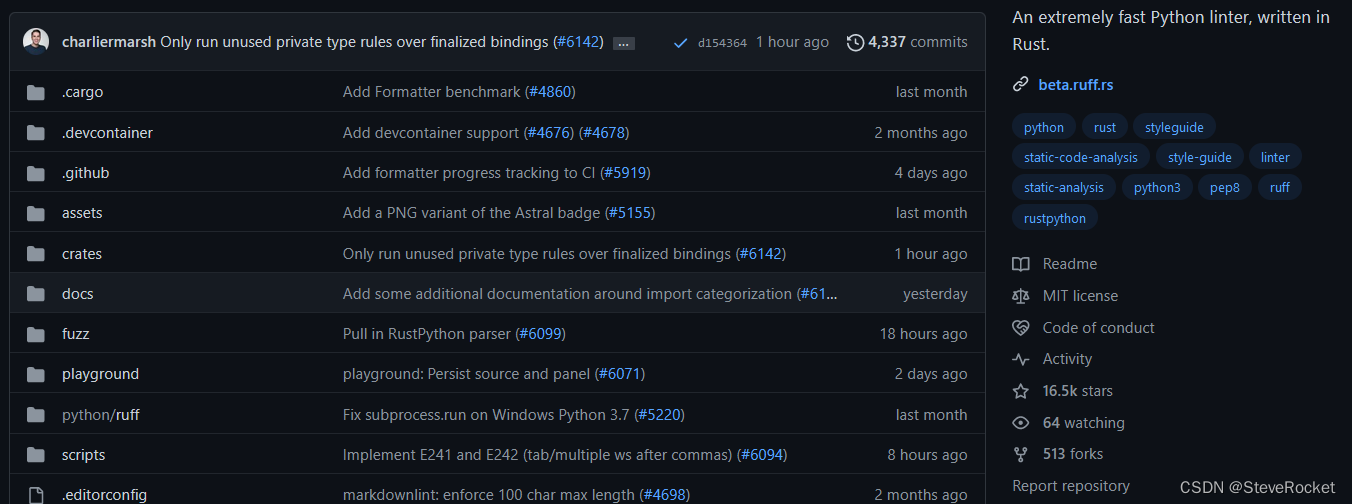Select the linter topic tag
Viewport: 1352px width, 504px height.
1275,157
